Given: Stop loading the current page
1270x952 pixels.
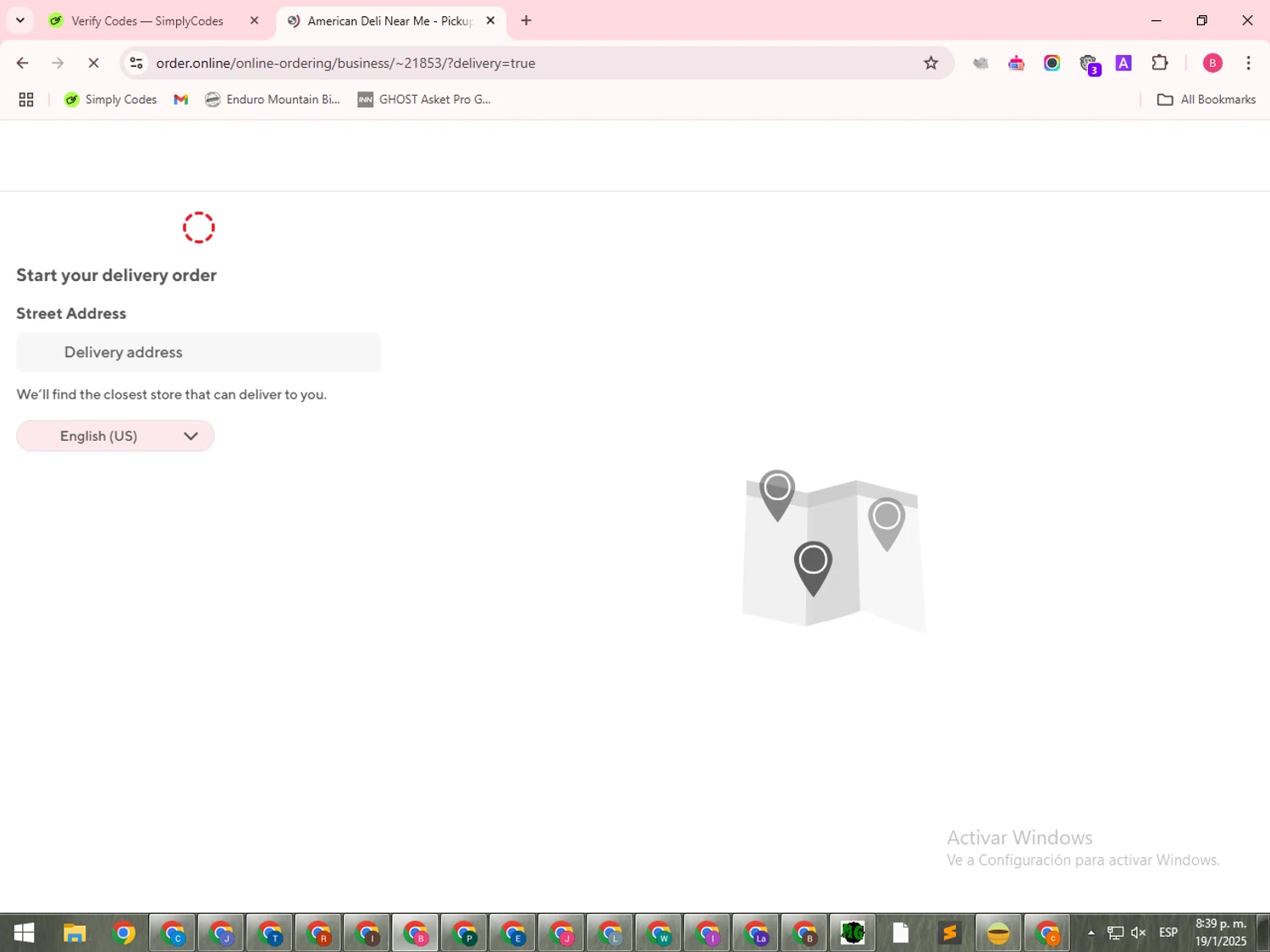Looking at the screenshot, I should (93, 63).
